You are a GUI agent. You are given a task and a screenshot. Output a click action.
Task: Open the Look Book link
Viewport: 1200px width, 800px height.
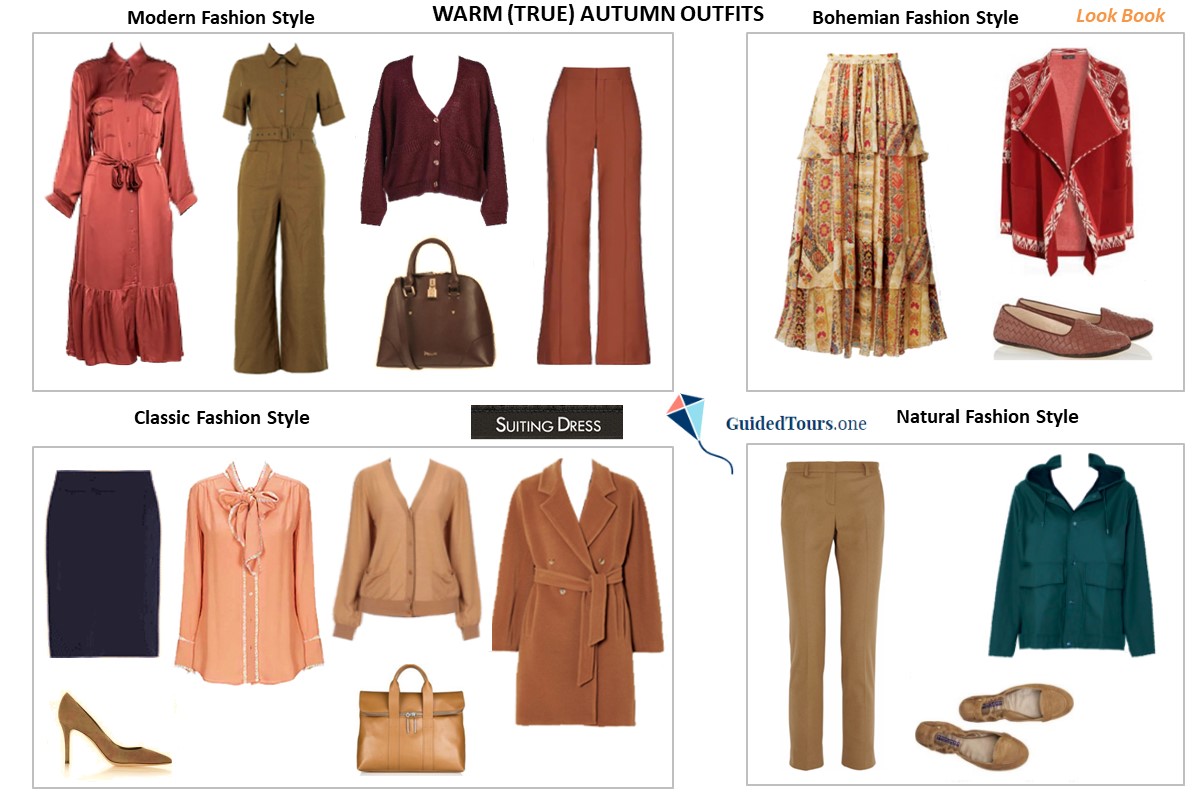click(1120, 16)
